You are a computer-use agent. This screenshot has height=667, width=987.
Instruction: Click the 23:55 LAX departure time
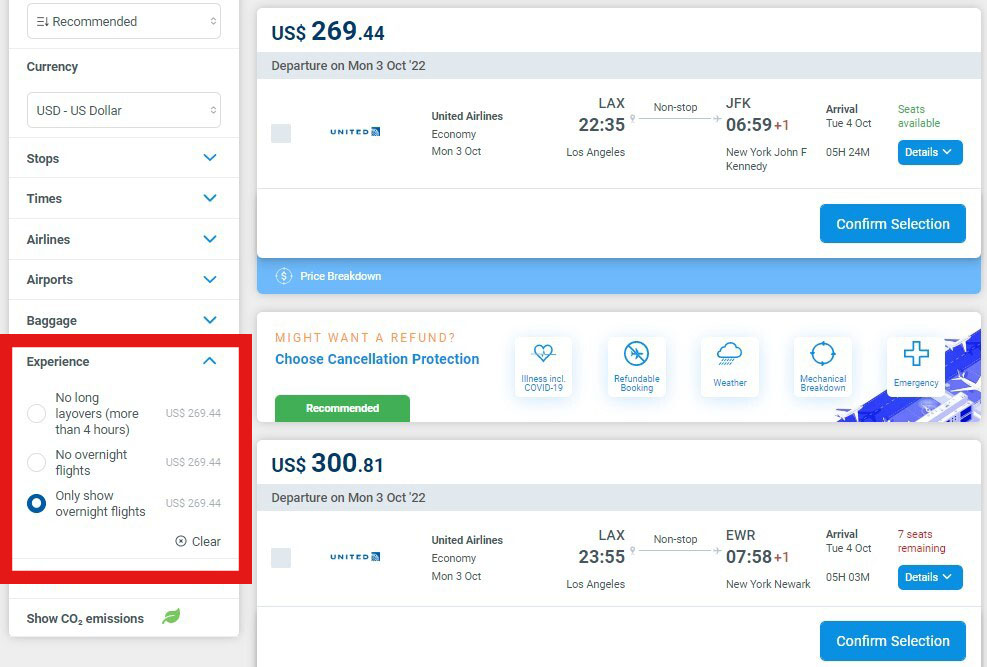pyautogui.click(x=602, y=557)
